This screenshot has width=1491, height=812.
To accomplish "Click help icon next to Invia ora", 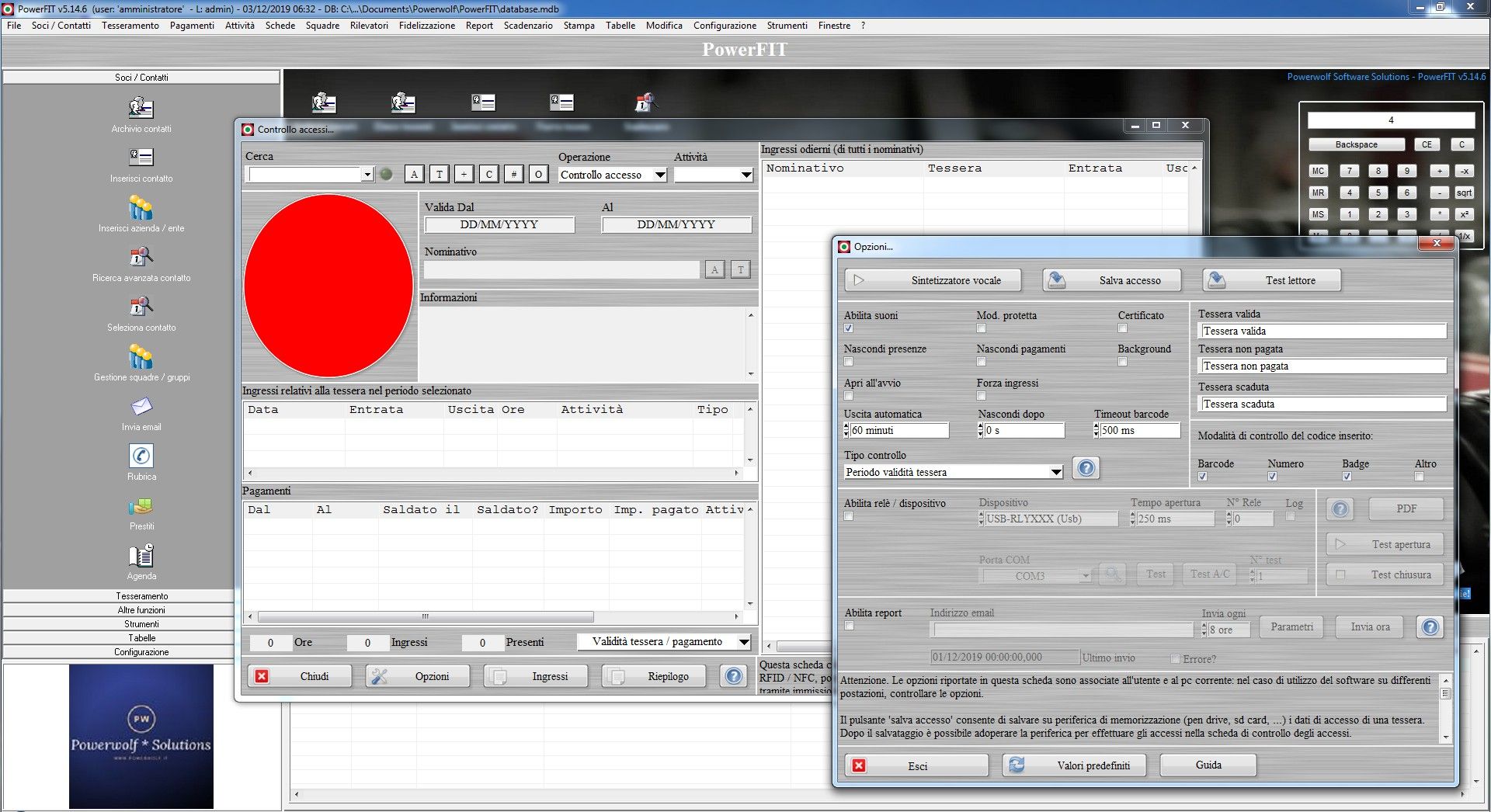I will (x=1430, y=627).
